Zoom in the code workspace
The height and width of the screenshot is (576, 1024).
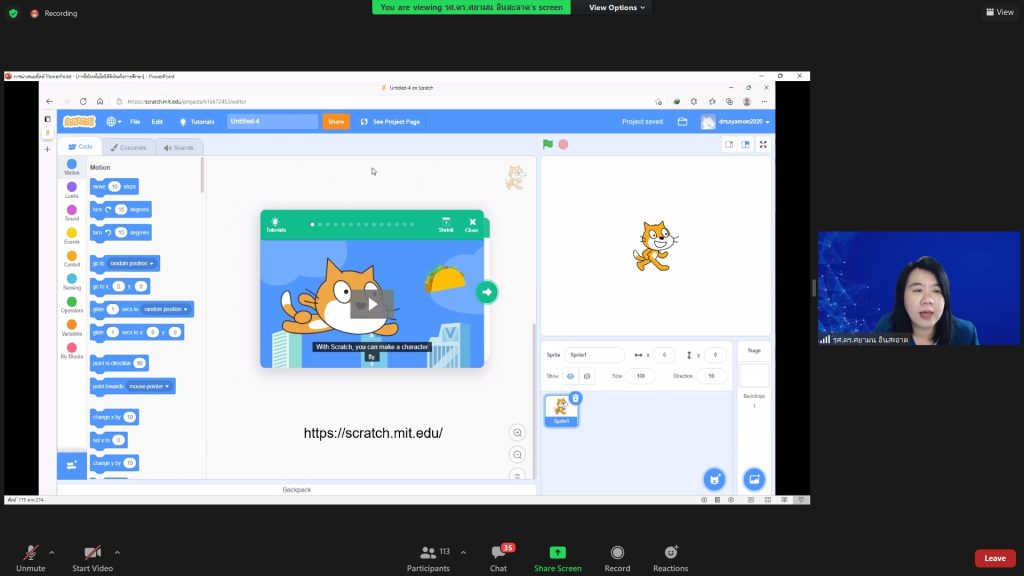click(x=517, y=432)
